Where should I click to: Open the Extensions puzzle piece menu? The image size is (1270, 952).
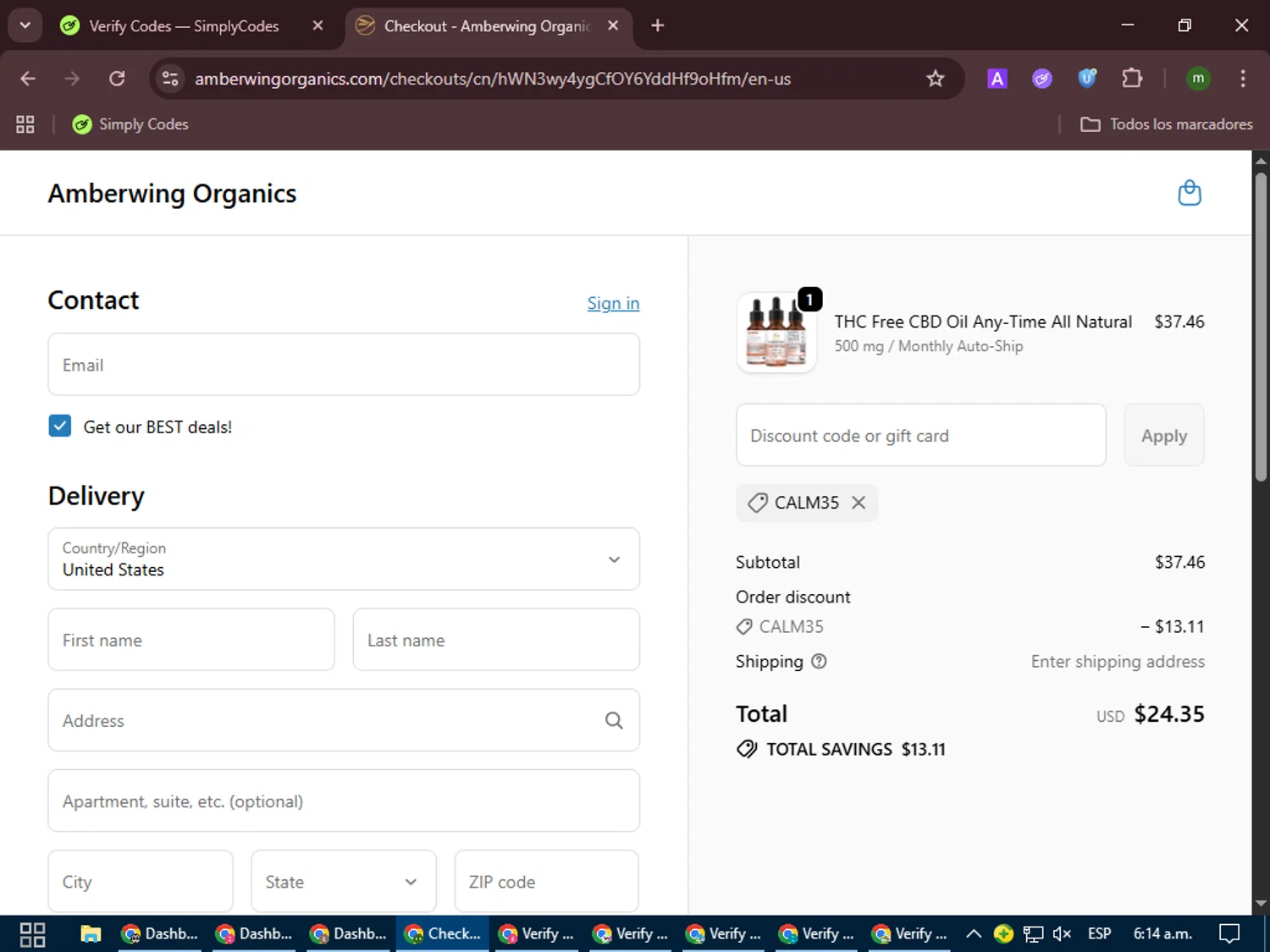coord(1132,79)
